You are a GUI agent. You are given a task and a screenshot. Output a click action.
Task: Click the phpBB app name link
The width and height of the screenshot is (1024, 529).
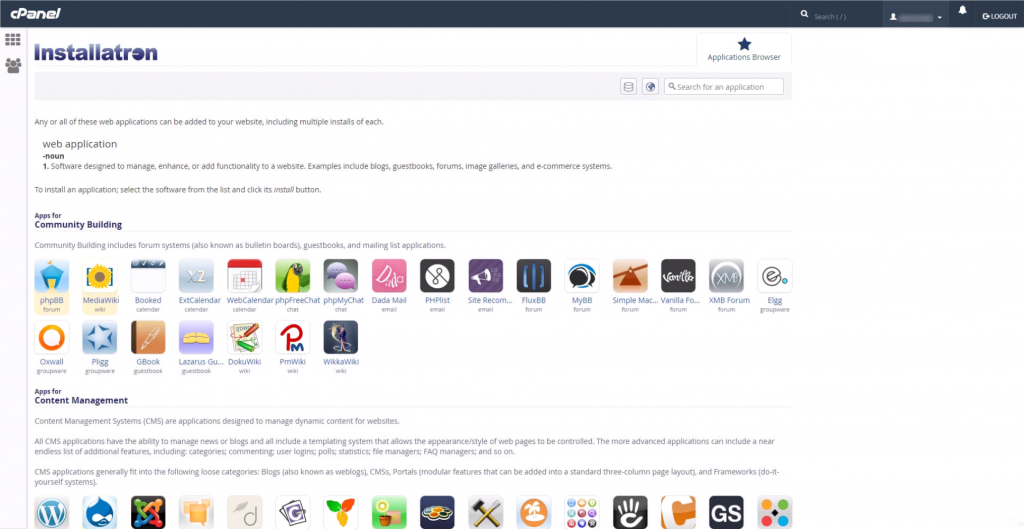(x=52, y=300)
